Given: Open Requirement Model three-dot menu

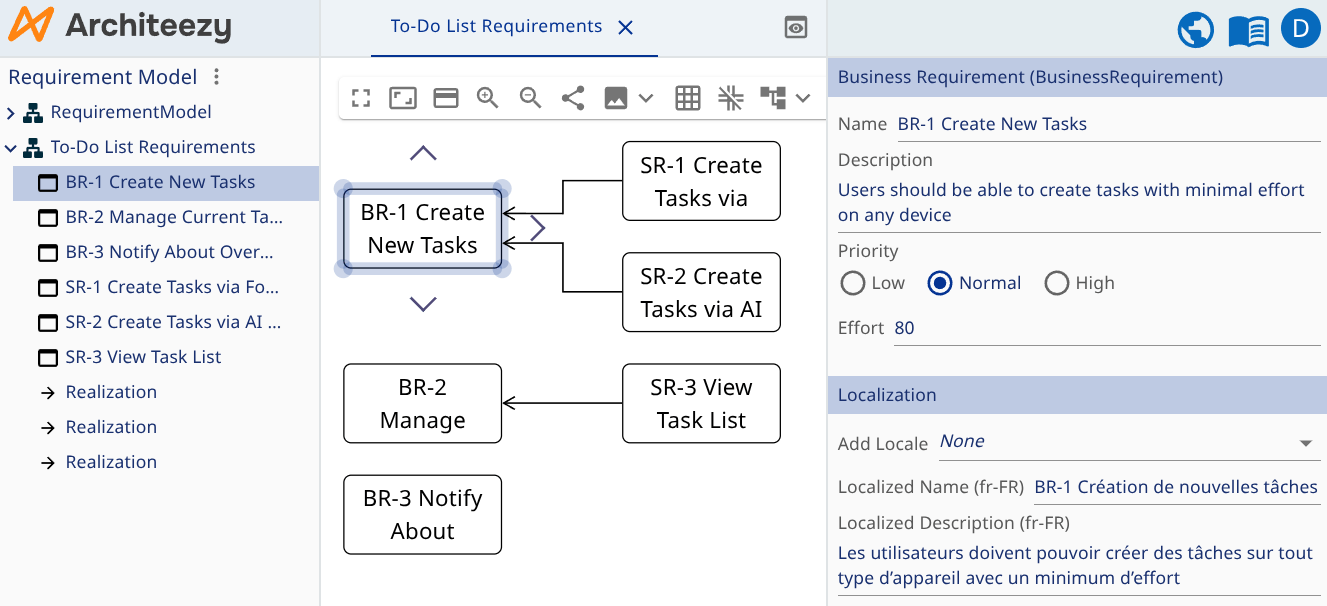Looking at the screenshot, I should pyautogui.click(x=217, y=77).
